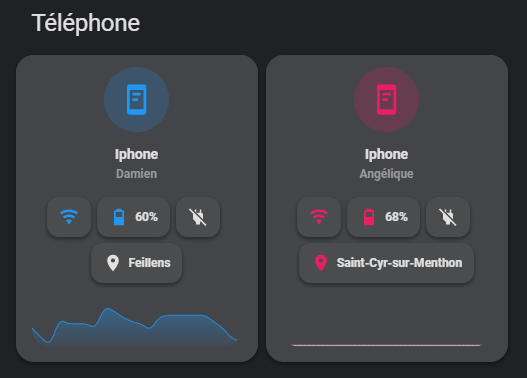Click Damien's unplugged charger icon chip

point(198,217)
